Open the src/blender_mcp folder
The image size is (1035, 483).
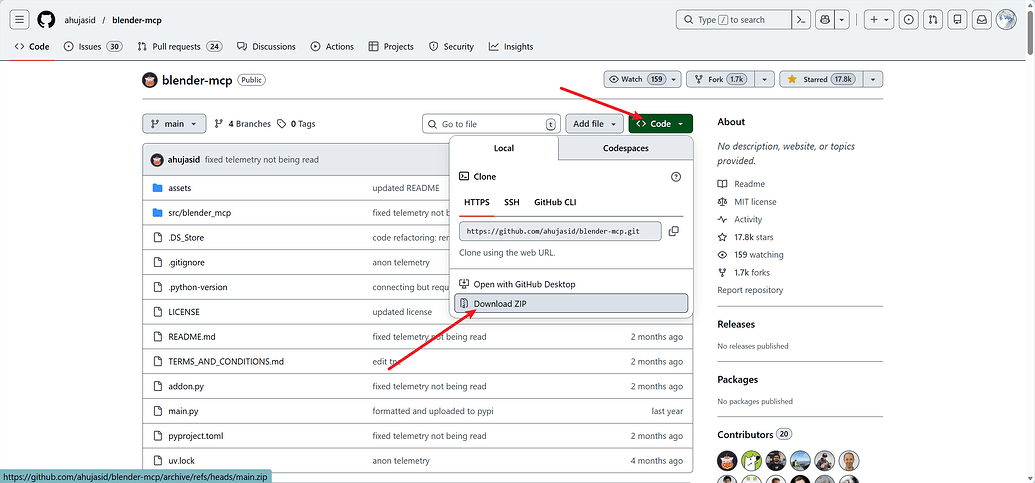click(199, 212)
